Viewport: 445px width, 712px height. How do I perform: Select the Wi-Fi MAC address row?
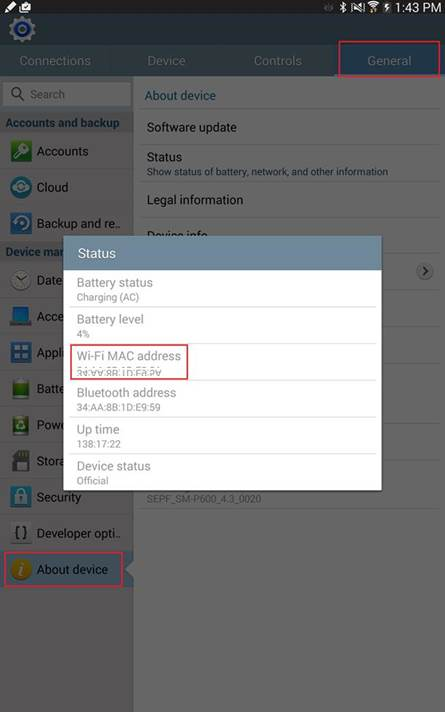click(222, 362)
